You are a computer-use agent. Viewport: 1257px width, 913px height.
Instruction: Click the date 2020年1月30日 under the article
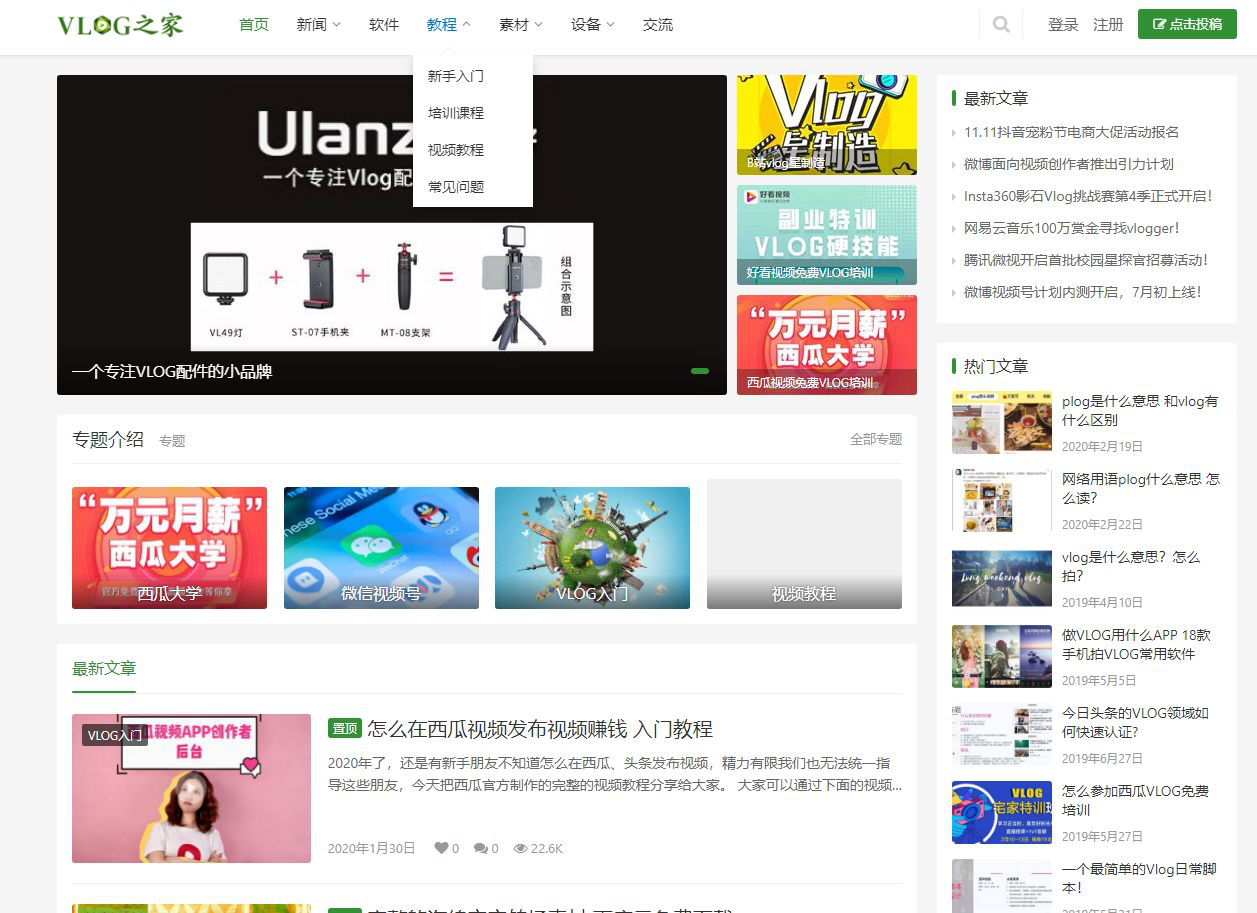(x=371, y=848)
